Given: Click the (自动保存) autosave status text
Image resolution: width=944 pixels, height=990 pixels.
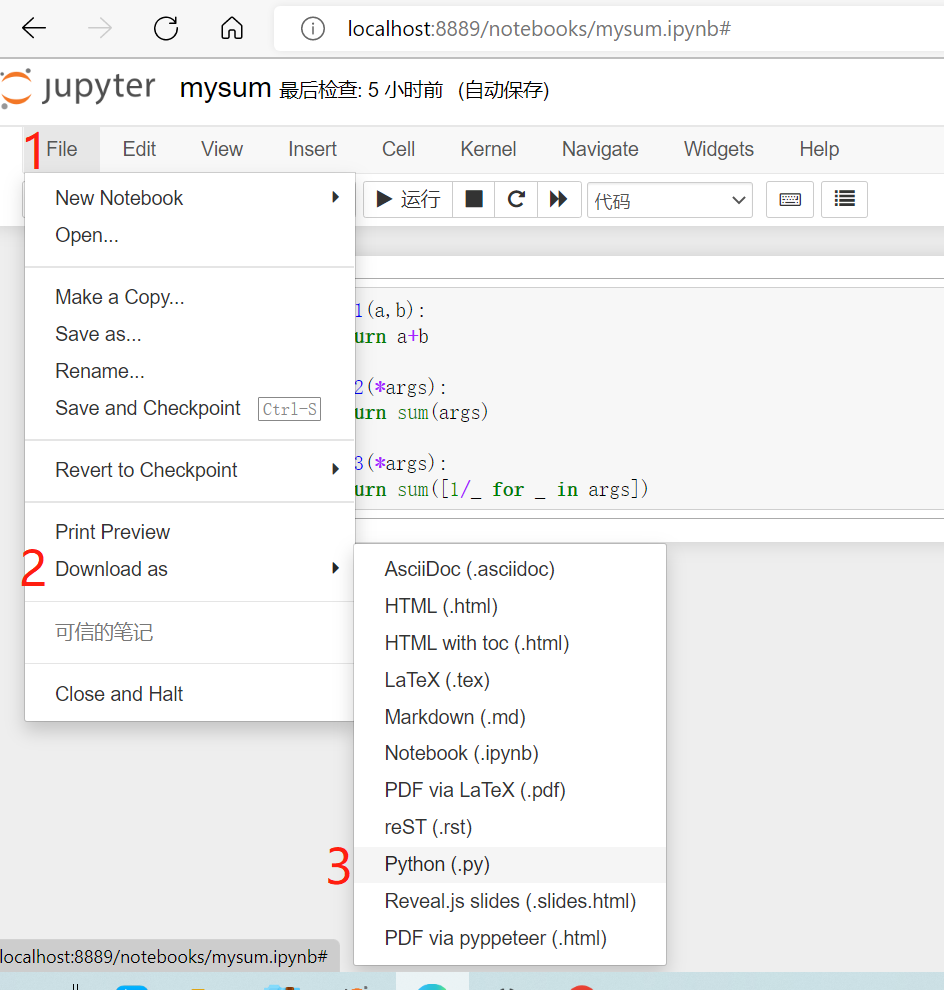Looking at the screenshot, I should [503, 90].
